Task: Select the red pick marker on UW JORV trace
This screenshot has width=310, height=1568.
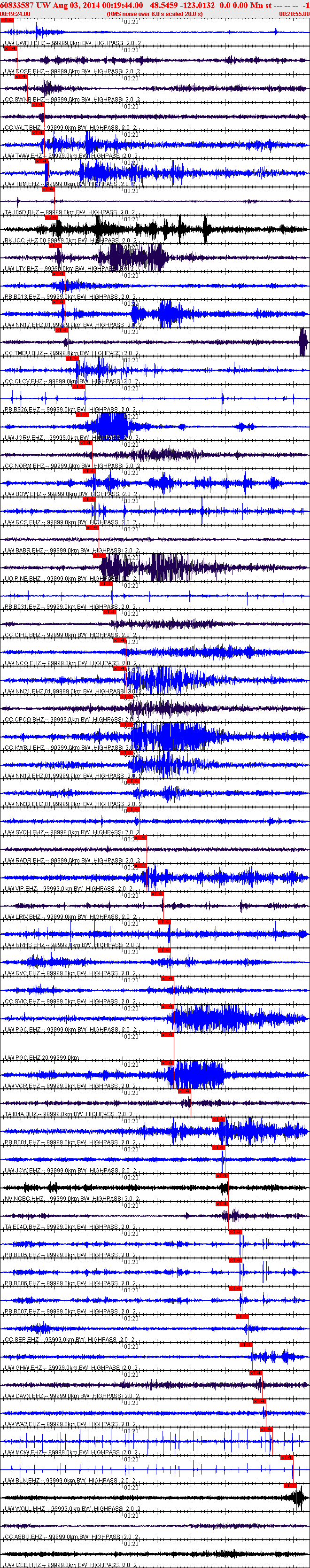Action: click(x=84, y=415)
